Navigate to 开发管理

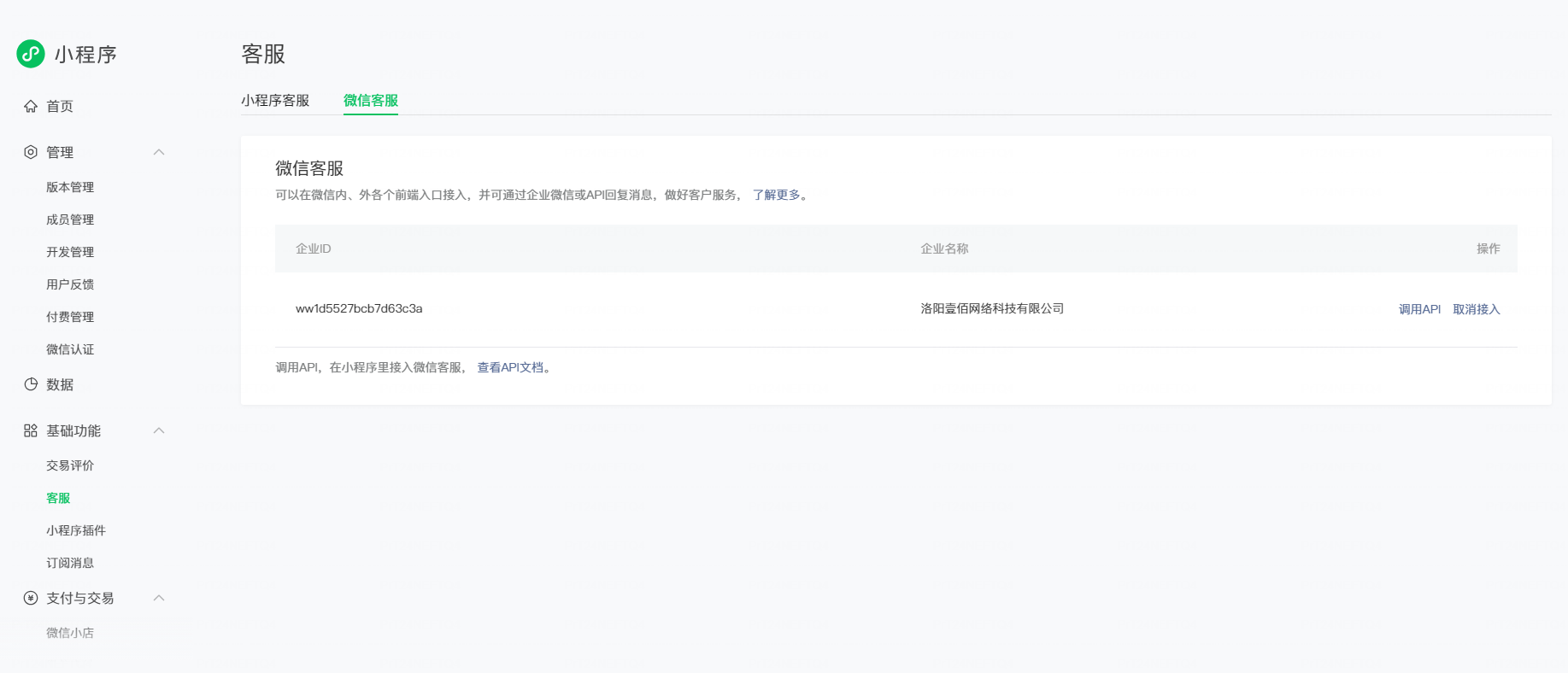click(x=70, y=252)
